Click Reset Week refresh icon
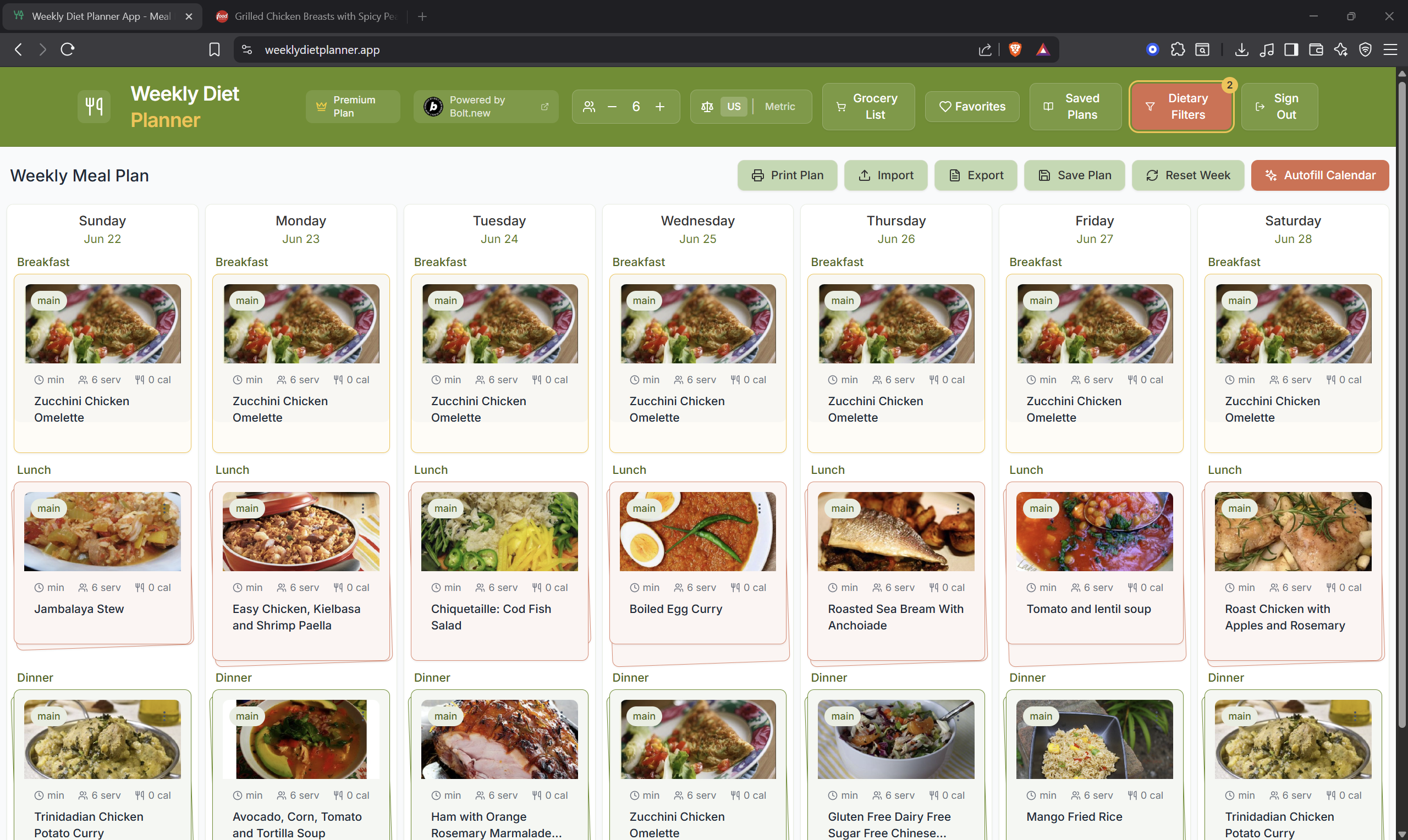The image size is (1408, 840). click(x=1152, y=175)
